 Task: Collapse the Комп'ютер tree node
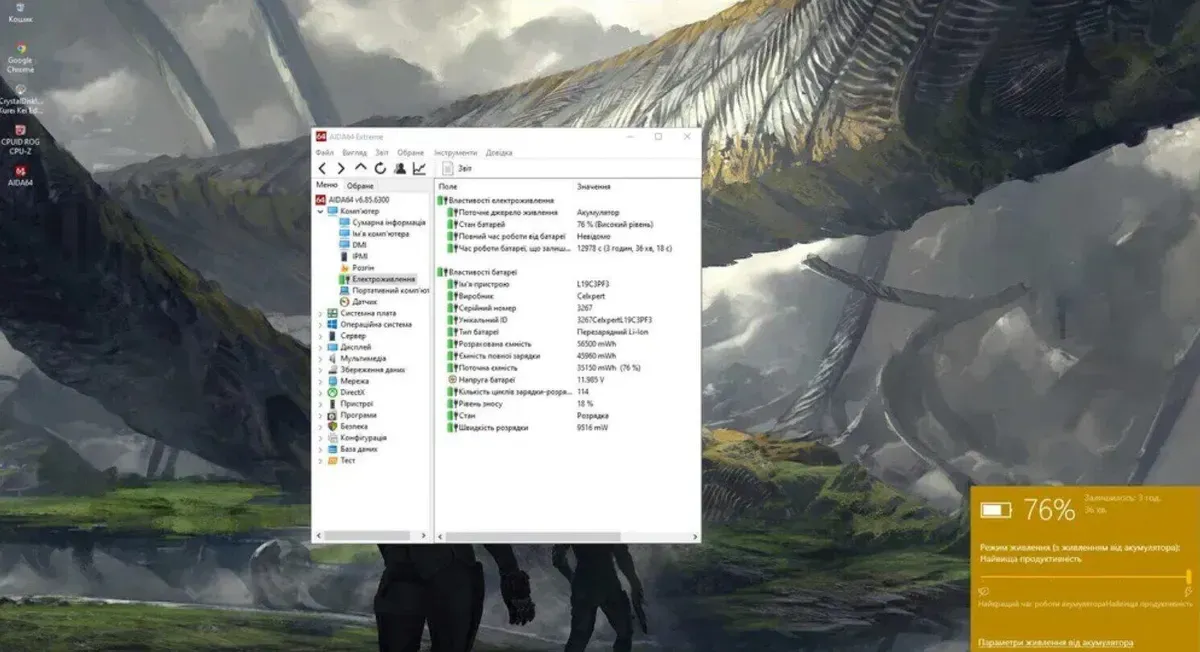click(x=320, y=211)
